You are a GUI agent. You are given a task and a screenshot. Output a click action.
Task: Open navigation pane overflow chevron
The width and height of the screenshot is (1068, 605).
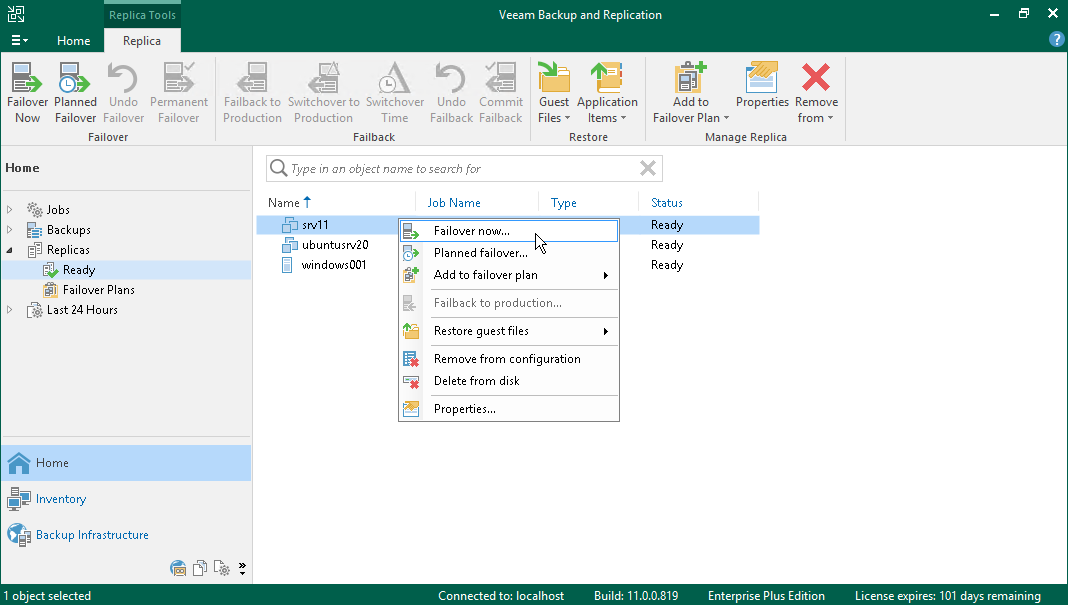pyautogui.click(x=242, y=569)
